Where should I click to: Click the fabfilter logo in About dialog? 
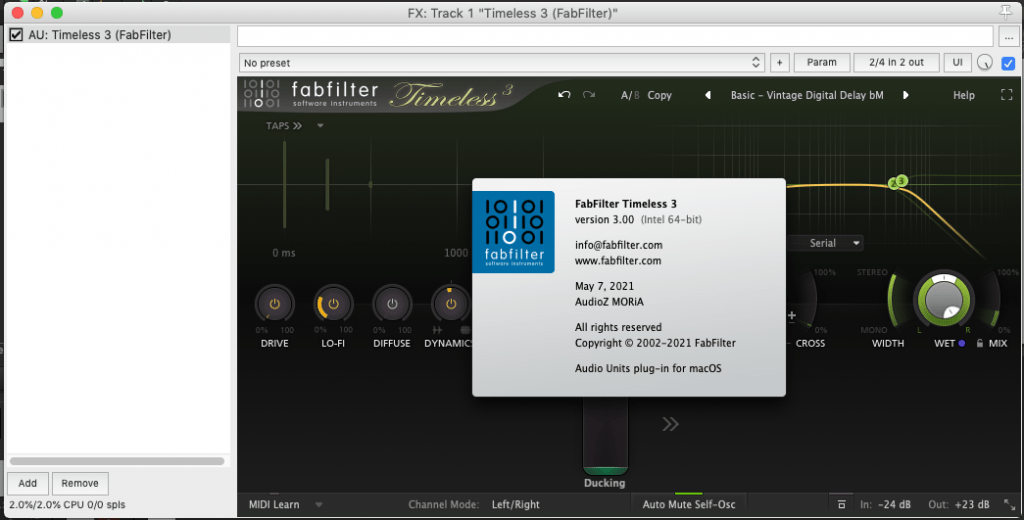pos(513,232)
